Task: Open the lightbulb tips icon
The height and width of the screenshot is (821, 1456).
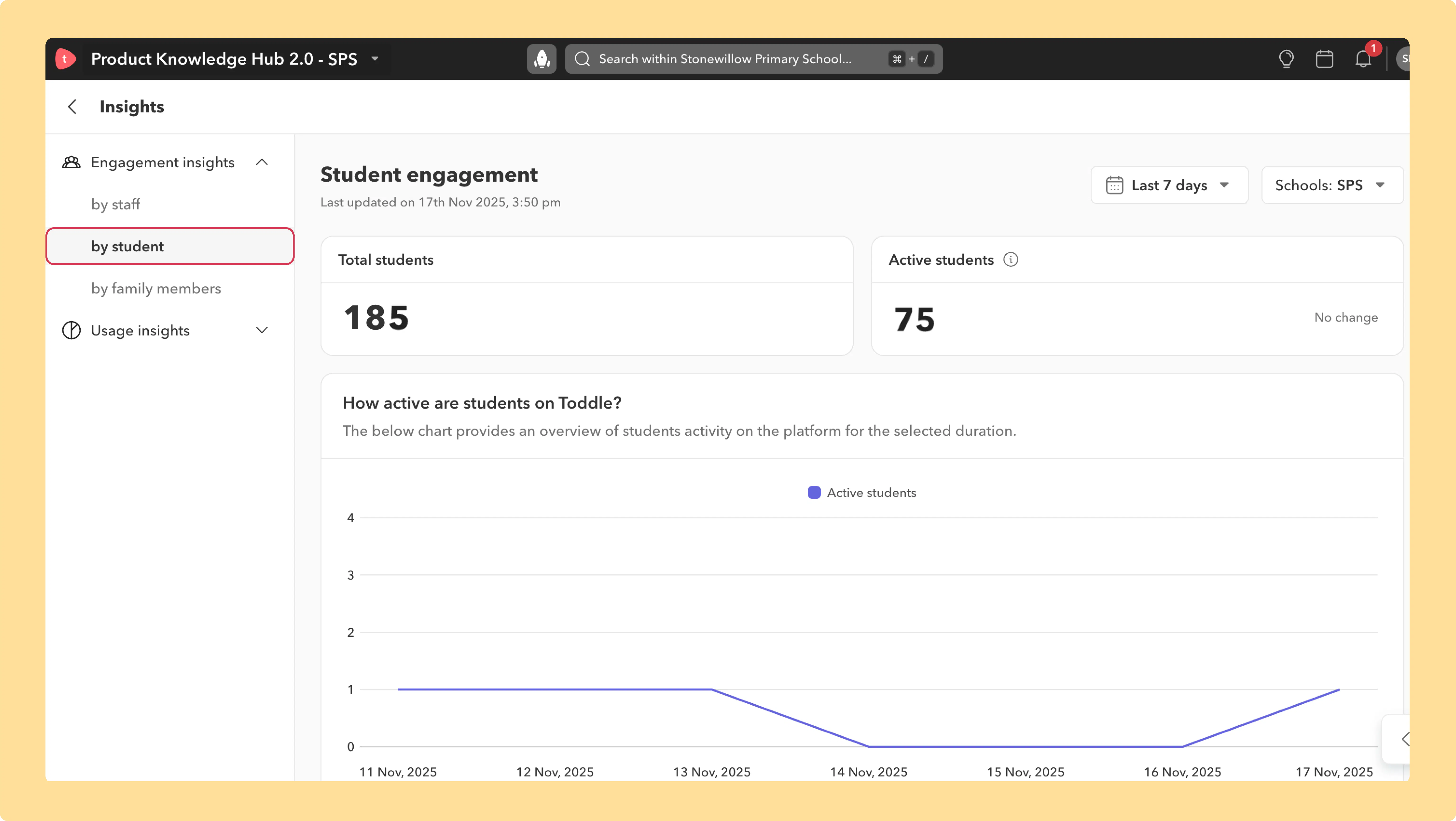Action: [x=1286, y=59]
